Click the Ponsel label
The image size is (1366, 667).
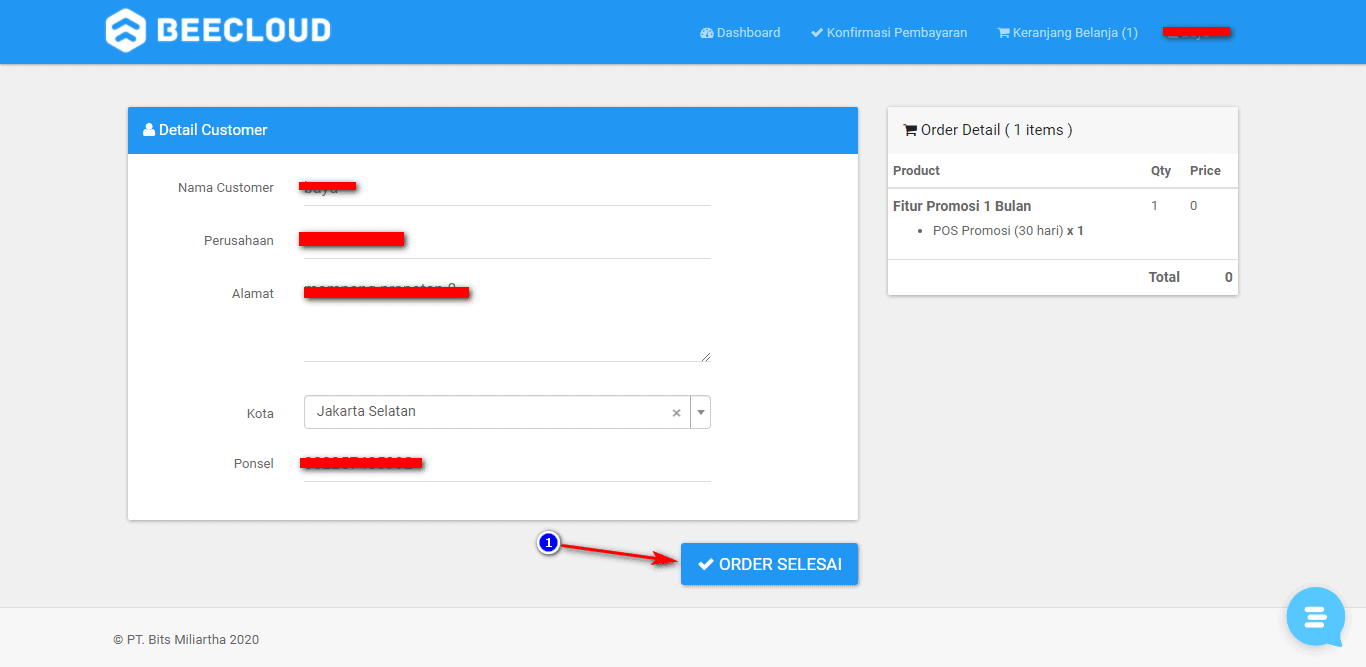[254, 464]
